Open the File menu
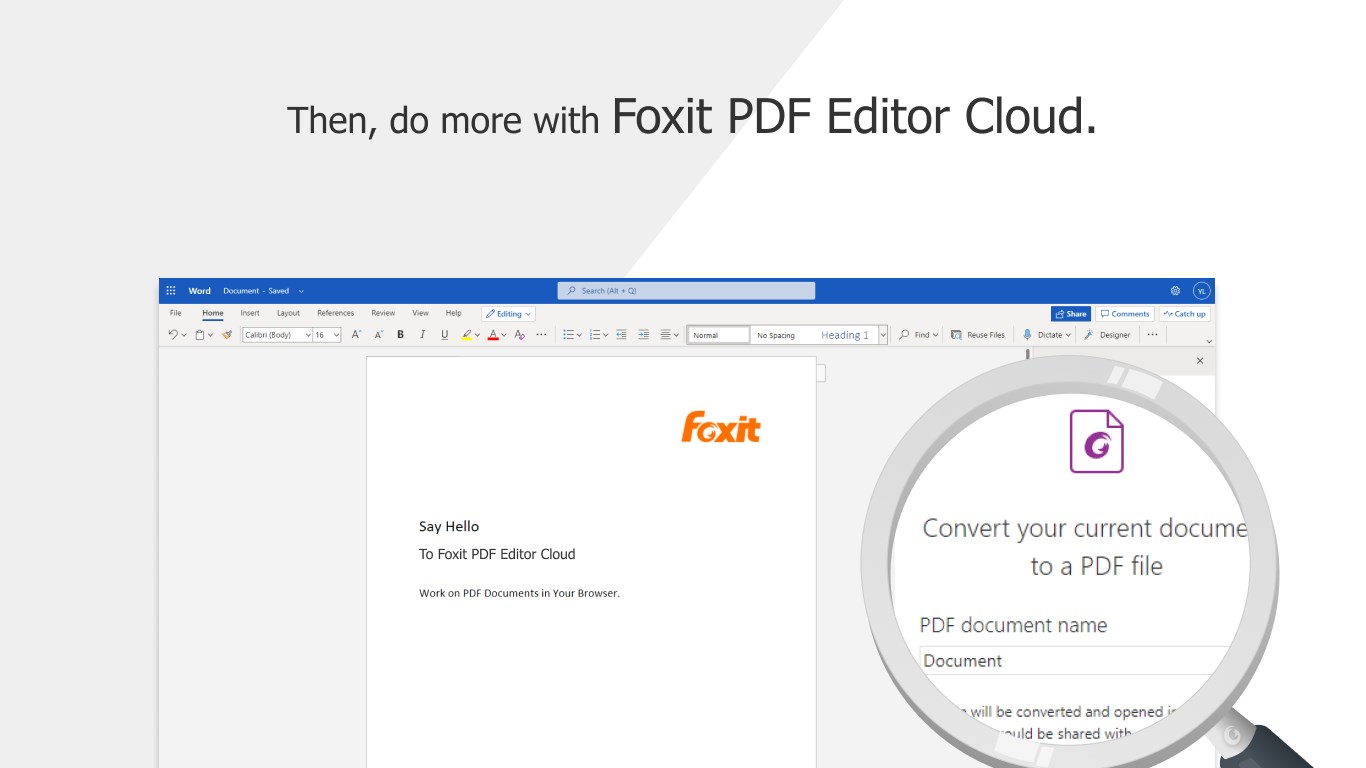This screenshot has width=1366, height=768. click(175, 313)
